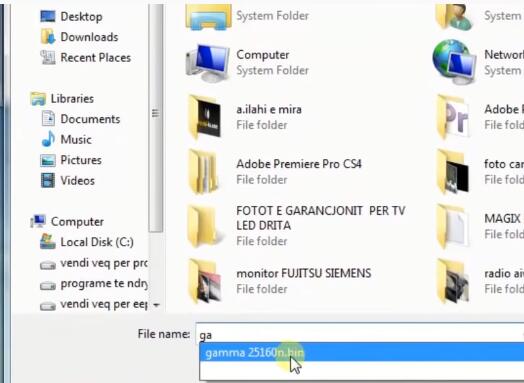Click drive icon beside 'programe te ndry'
Screen dimensions: 524x383
coord(48,286)
